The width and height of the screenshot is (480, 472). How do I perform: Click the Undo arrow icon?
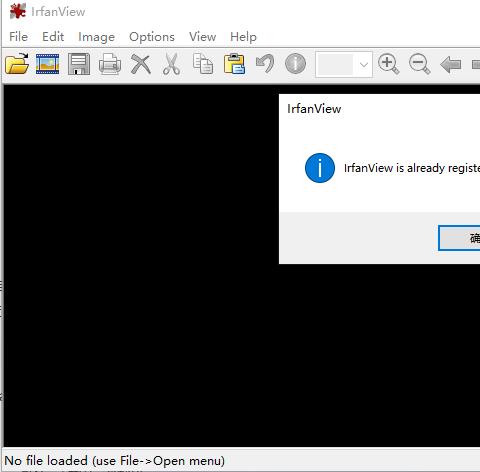point(265,63)
